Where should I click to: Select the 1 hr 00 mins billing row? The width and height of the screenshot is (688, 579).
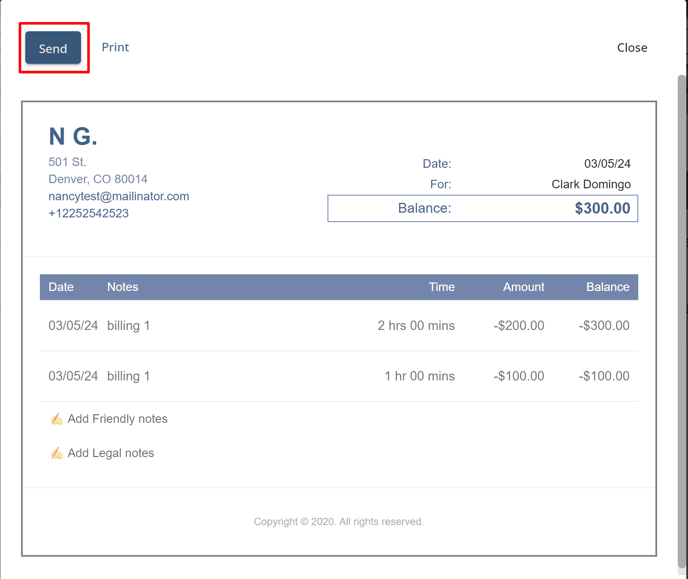pos(339,376)
